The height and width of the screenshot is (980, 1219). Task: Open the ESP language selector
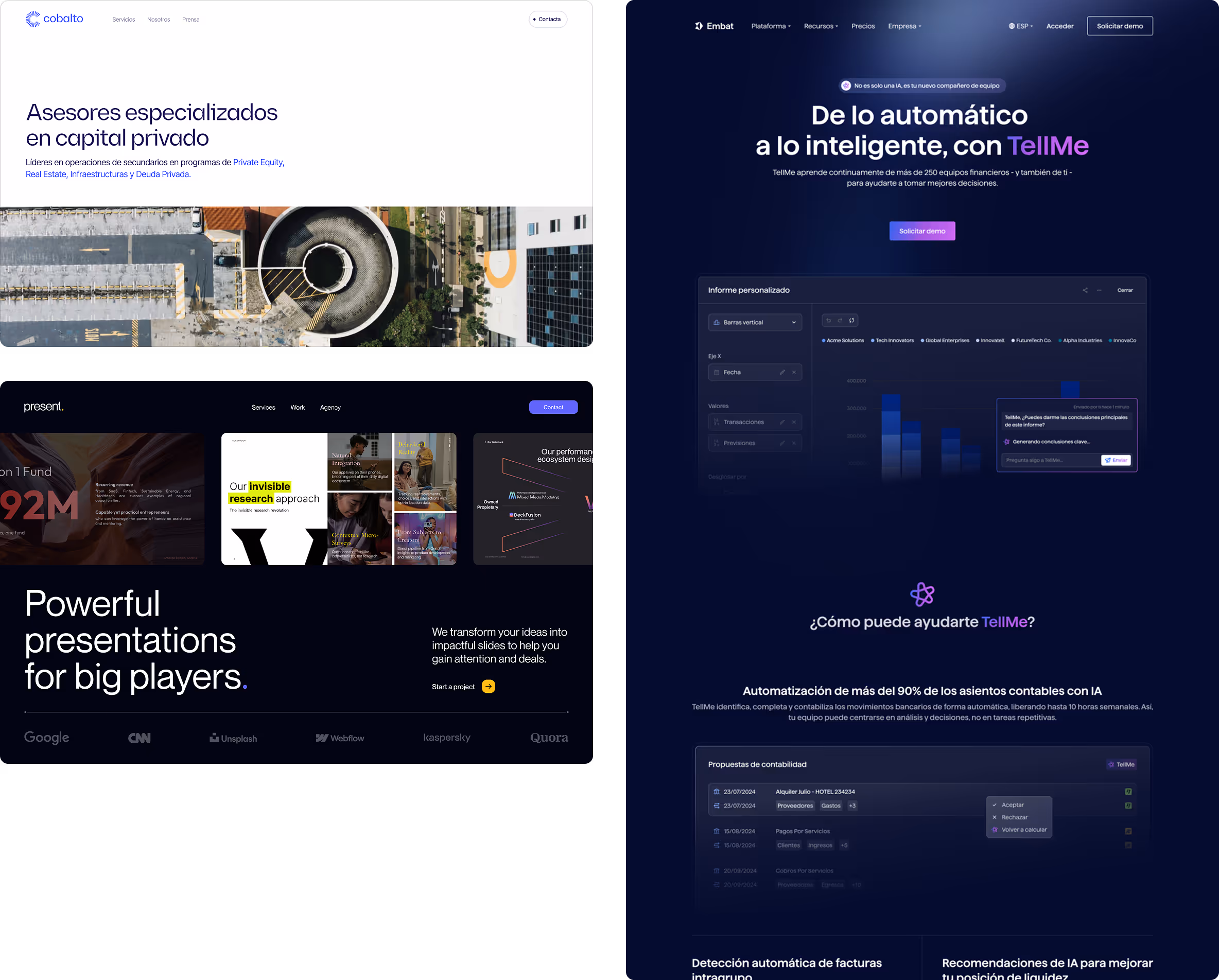pos(1020,26)
